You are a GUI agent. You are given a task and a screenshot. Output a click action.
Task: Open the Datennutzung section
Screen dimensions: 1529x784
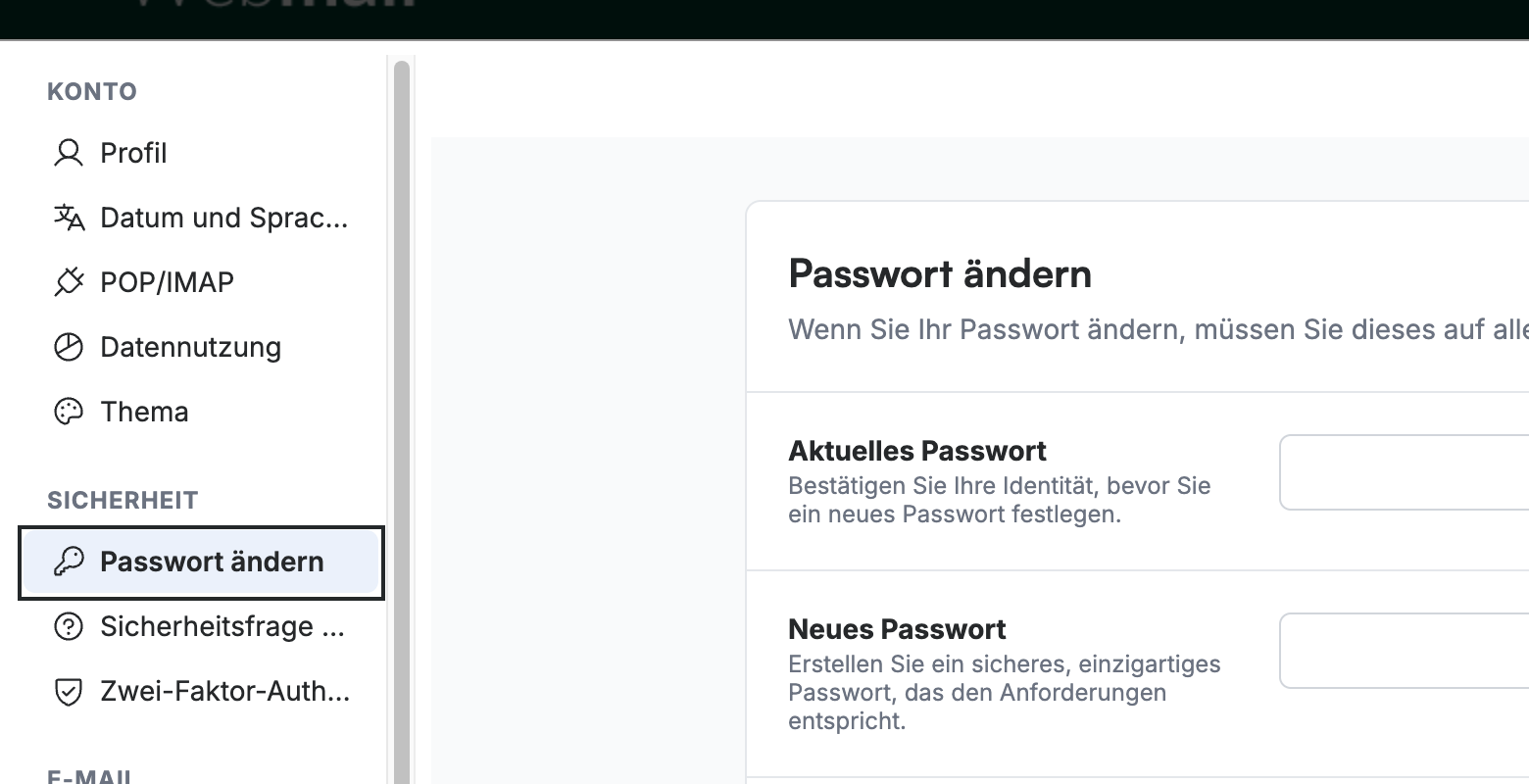[x=201, y=347]
